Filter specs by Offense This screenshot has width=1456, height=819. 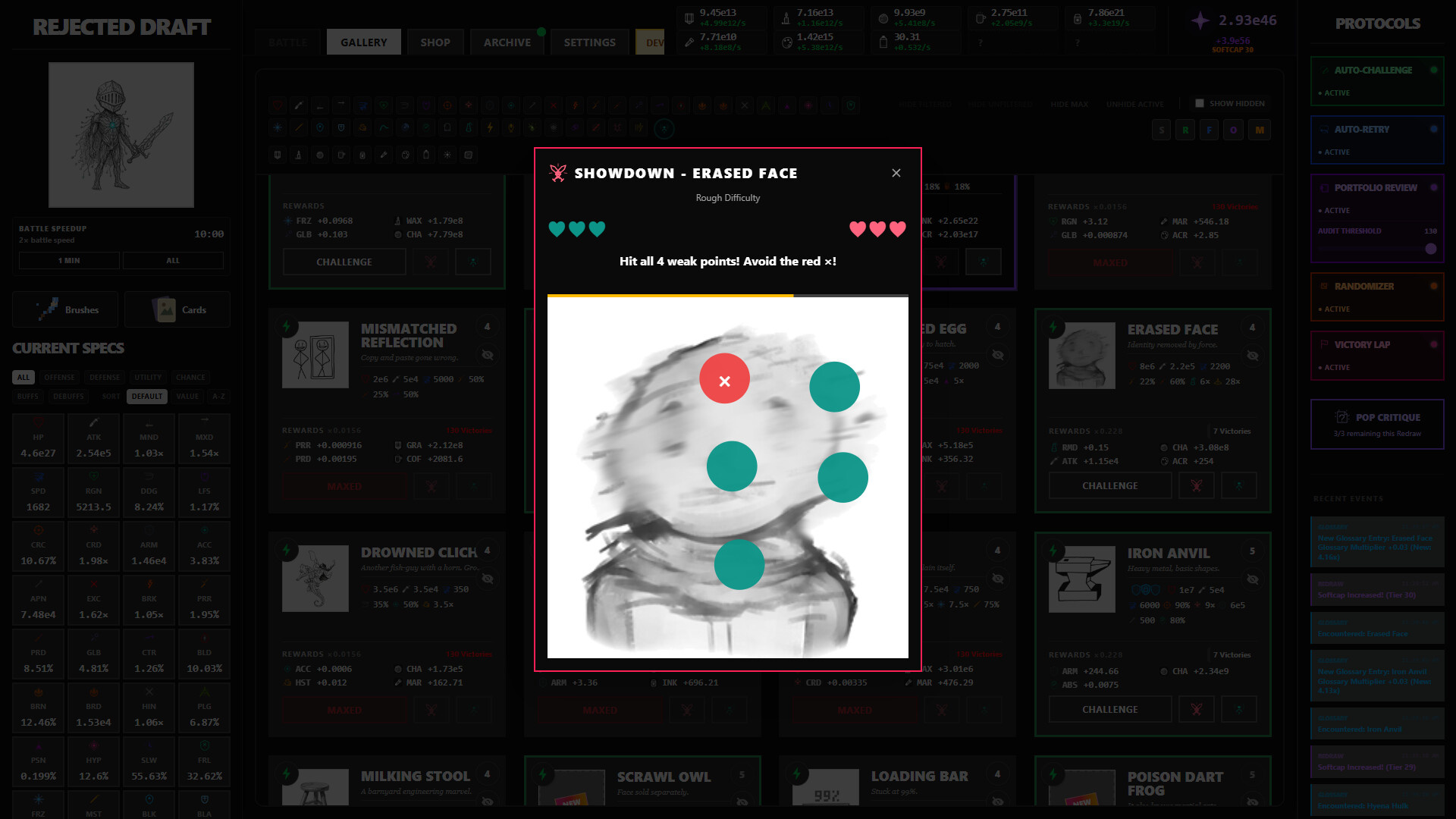tap(59, 377)
